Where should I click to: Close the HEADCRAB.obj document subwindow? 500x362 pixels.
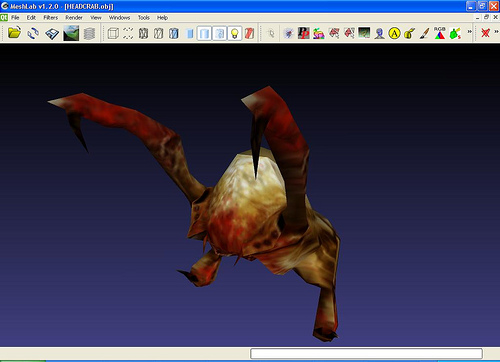point(495,17)
